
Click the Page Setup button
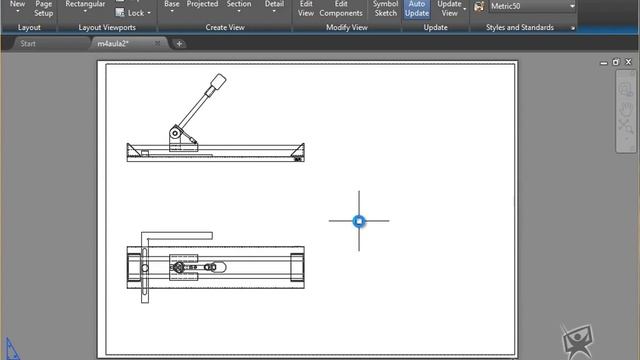click(x=43, y=8)
